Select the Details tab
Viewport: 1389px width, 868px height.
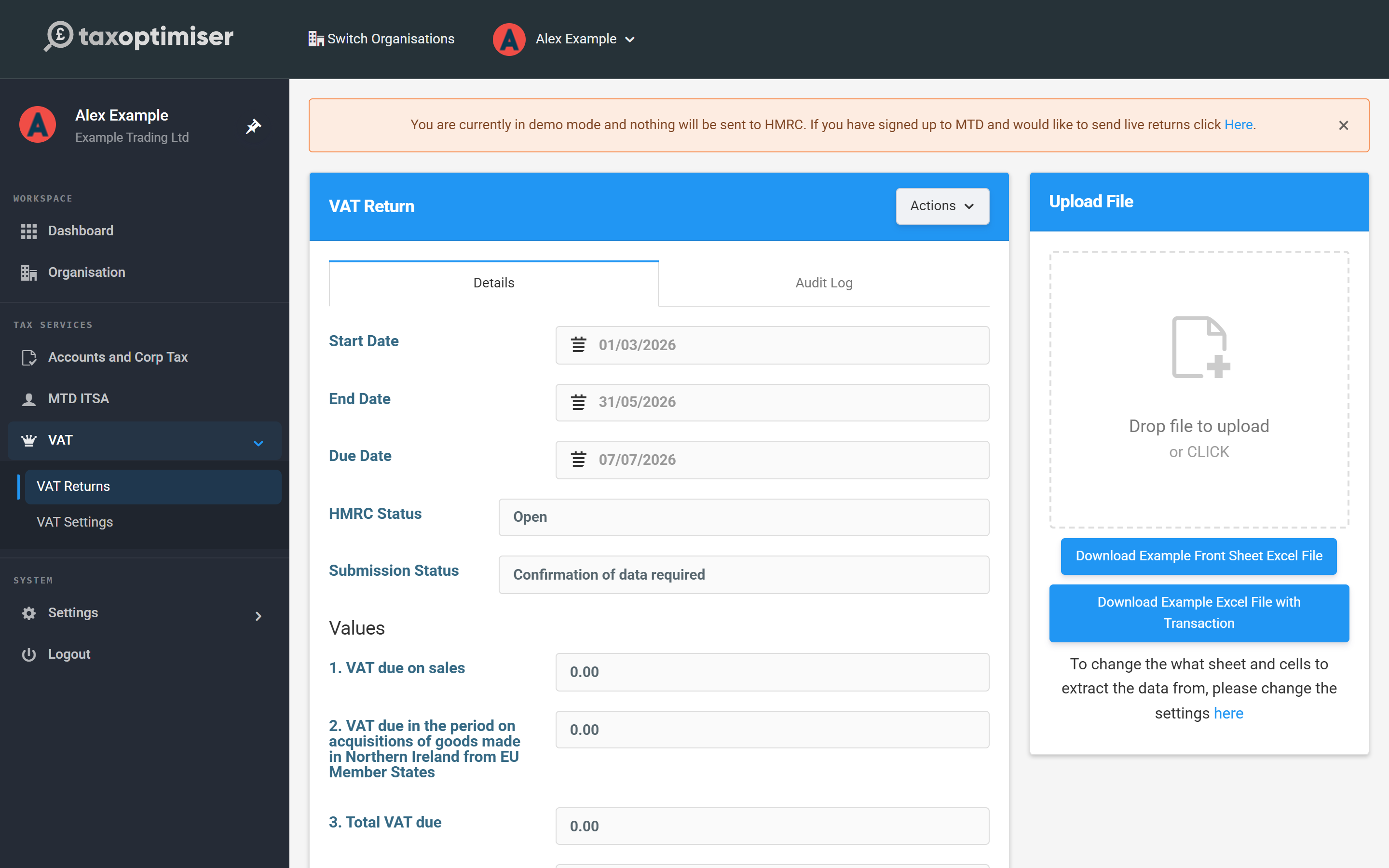click(493, 283)
